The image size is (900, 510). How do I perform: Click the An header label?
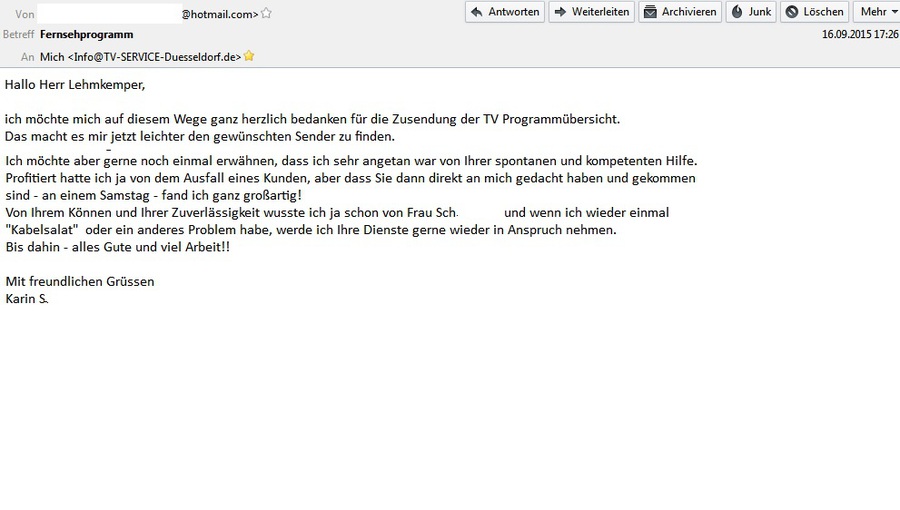click(27, 57)
